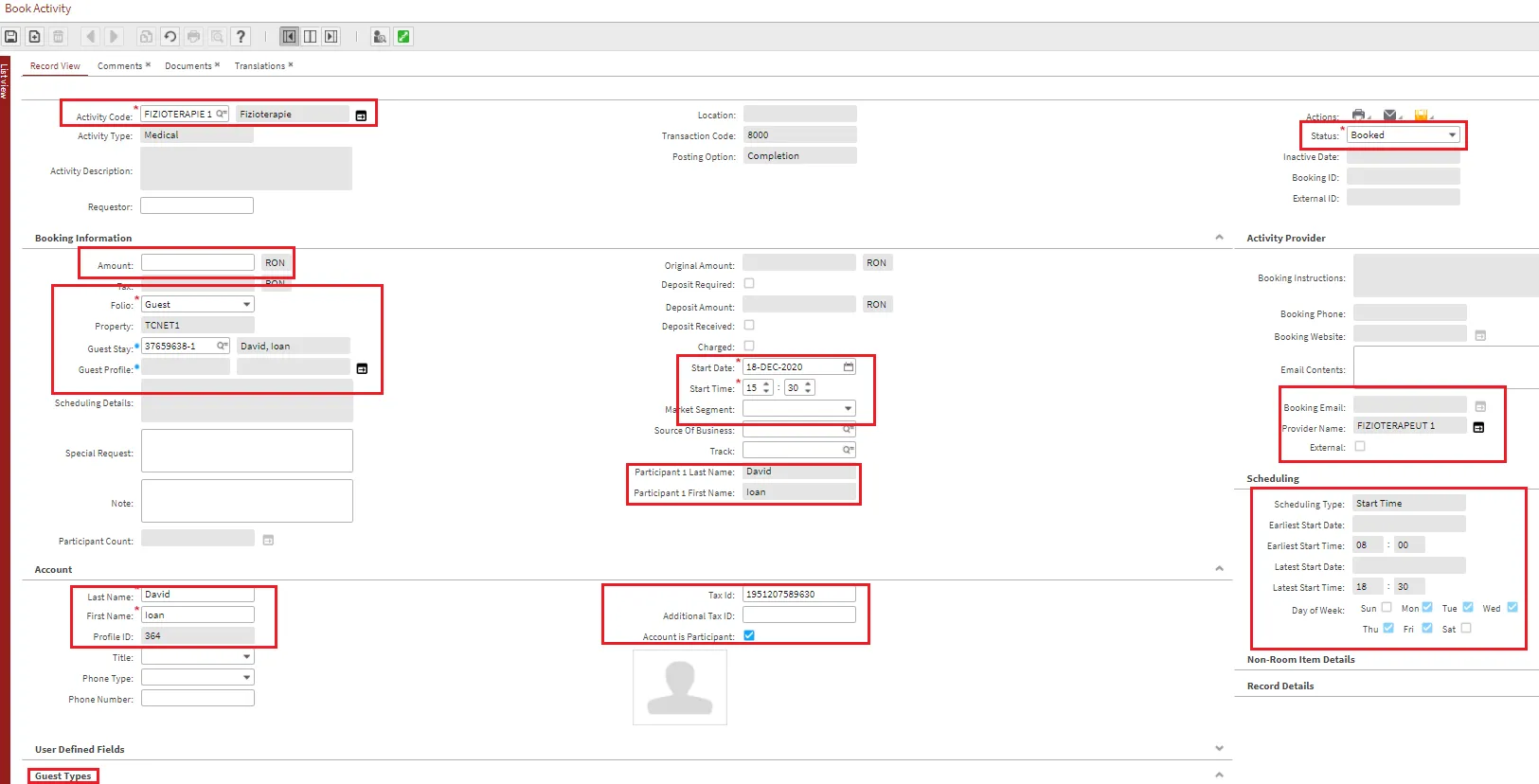The height and width of the screenshot is (784, 1539).
Task: Click the Amount input field
Action: coord(198,262)
